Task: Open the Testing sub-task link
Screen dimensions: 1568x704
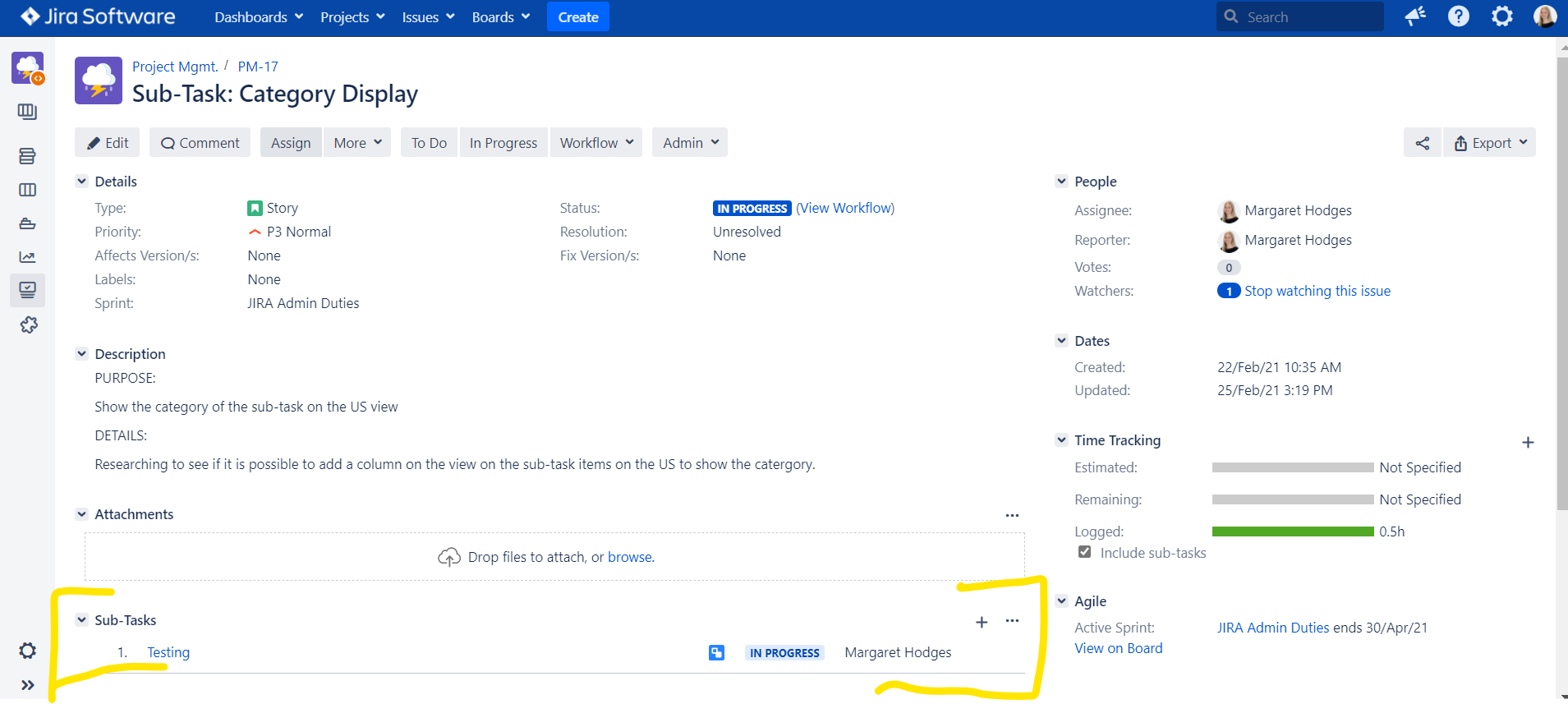Action: pos(168,652)
